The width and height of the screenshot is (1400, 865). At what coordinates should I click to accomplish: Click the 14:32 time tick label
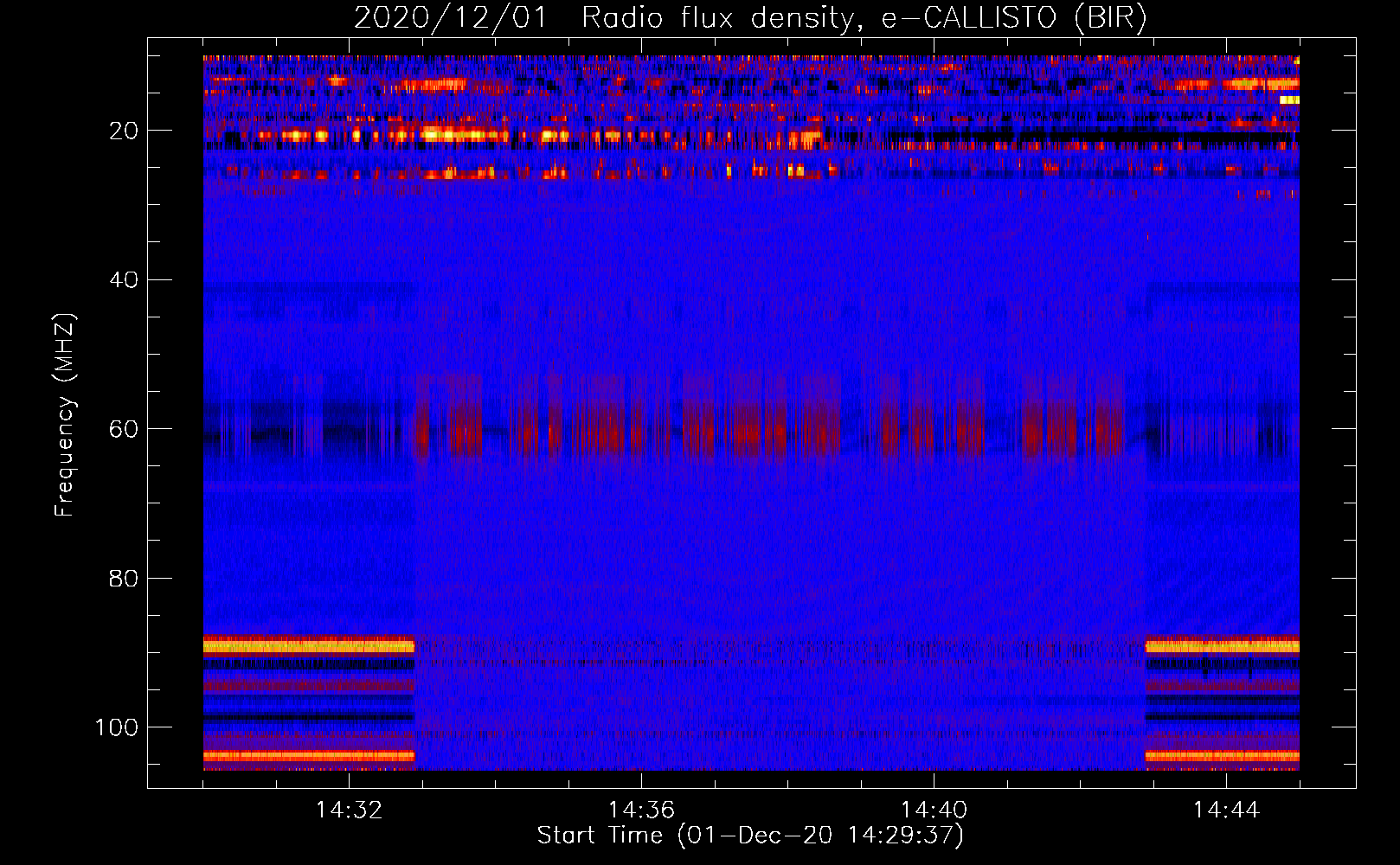click(349, 811)
